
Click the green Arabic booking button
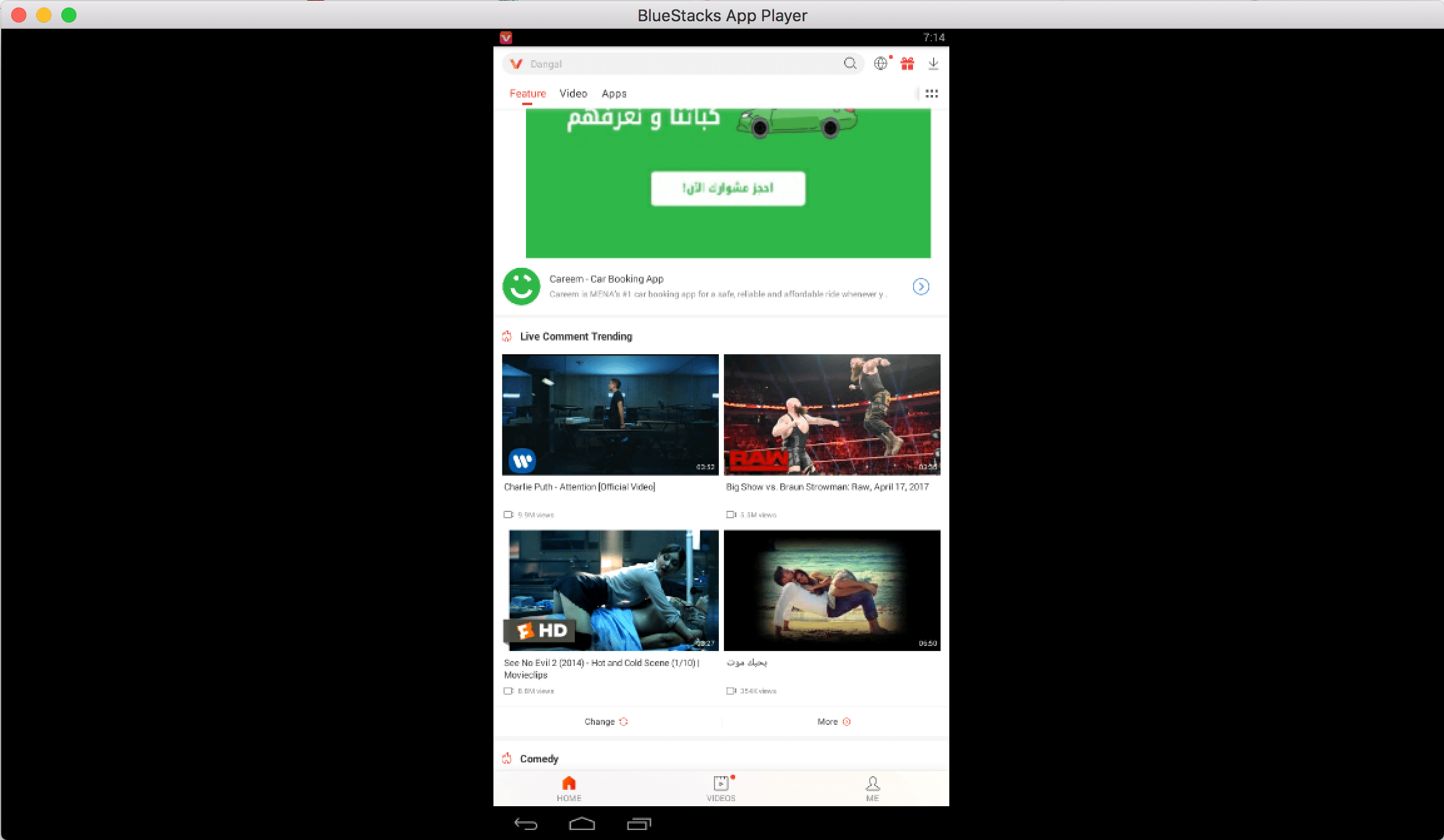click(x=728, y=188)
